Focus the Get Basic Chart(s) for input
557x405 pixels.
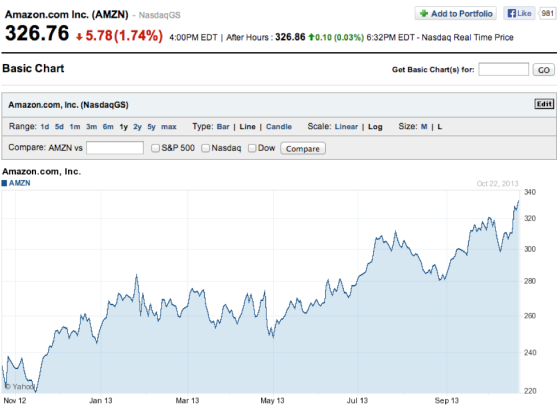pyautogui.click(x=503, y=69)
